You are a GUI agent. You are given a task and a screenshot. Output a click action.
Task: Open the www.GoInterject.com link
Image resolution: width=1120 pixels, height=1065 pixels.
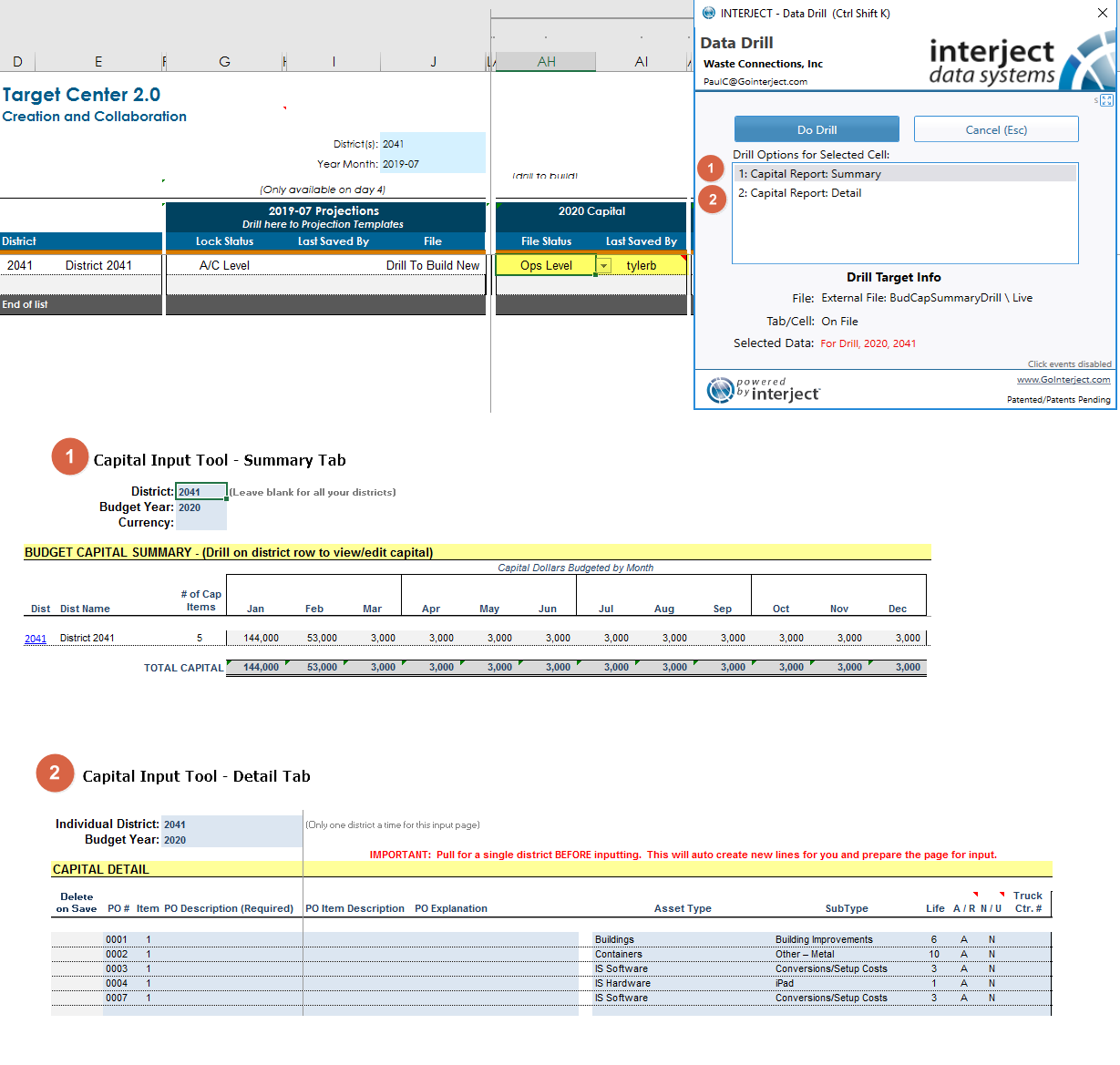point(1063,380)
